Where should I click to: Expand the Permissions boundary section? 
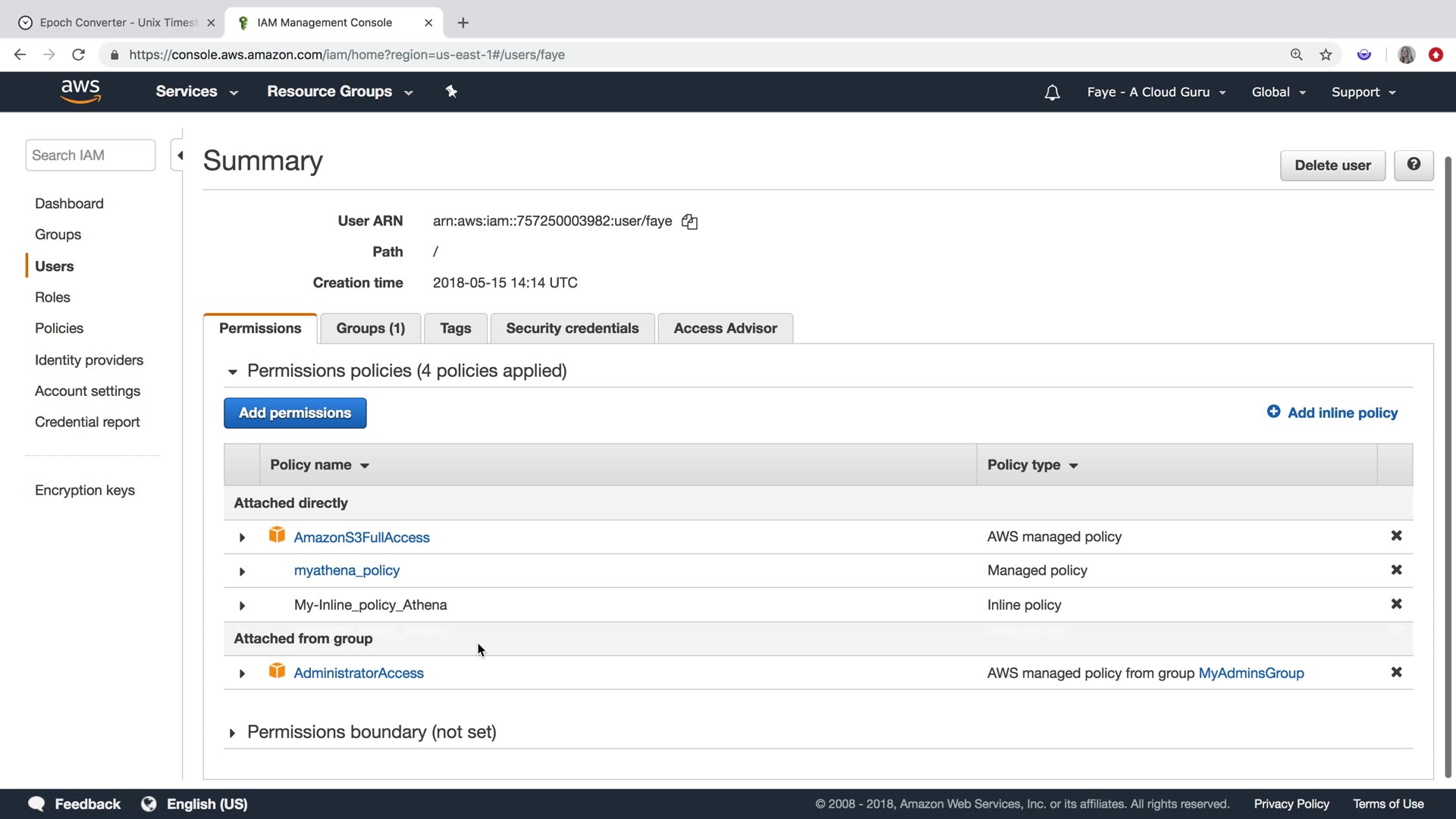pos(232,733)
